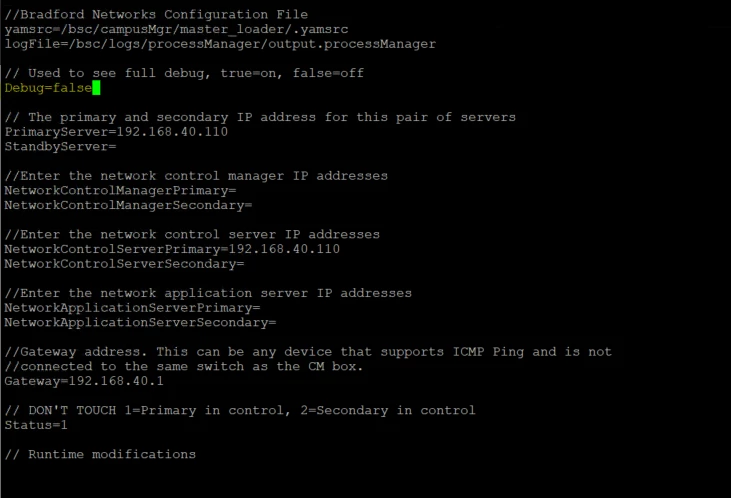Viewport: 731px width, 498px height.
Task: Click the Status=1 line
Action: 36,425
